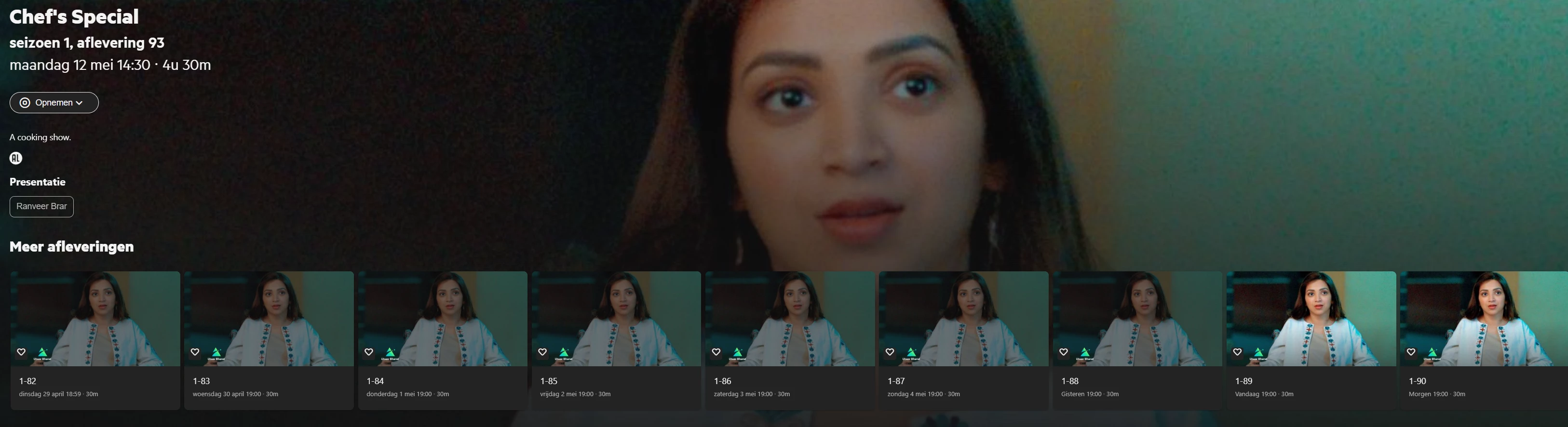
Task: Click the airtime 'donderdag 1 mei 19:00 · 30m'
Action: click(408, 394)
